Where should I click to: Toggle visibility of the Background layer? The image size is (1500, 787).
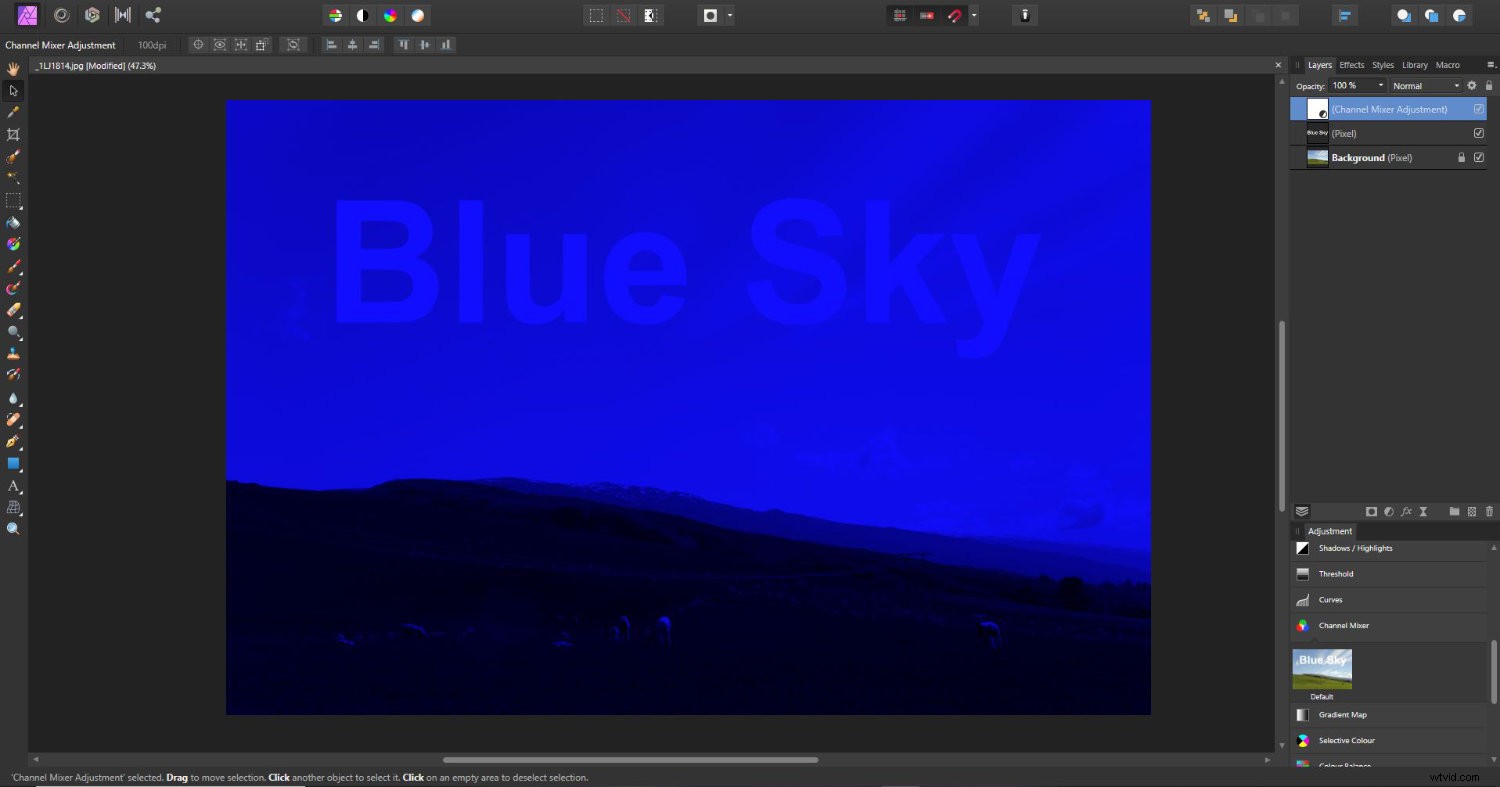pos(1478,157)
